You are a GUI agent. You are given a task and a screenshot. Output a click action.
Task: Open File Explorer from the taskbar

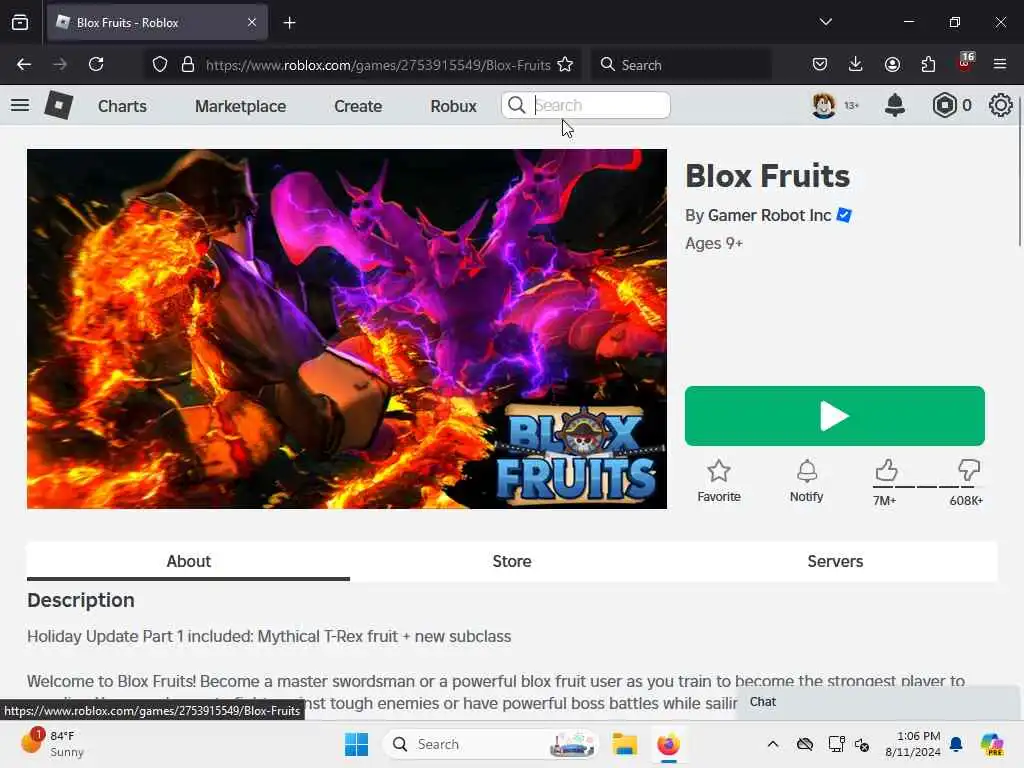[x=624, y=744]
